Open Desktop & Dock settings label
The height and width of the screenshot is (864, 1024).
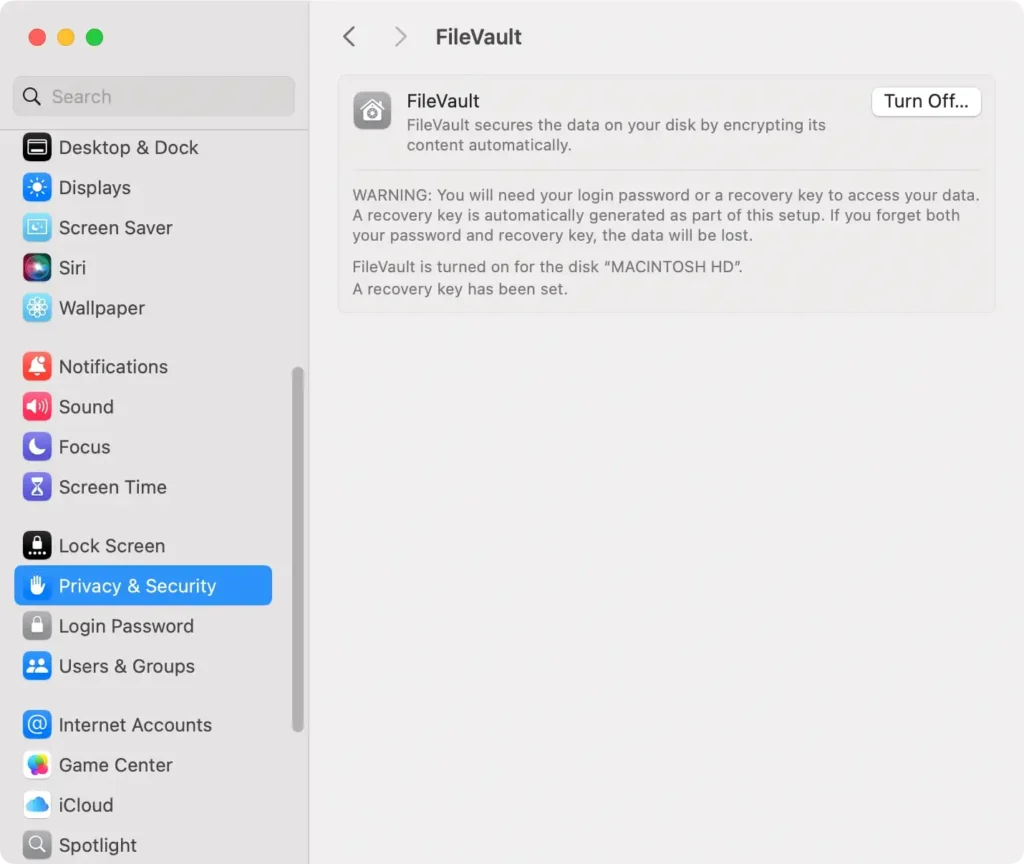click(x=129, y=148)
